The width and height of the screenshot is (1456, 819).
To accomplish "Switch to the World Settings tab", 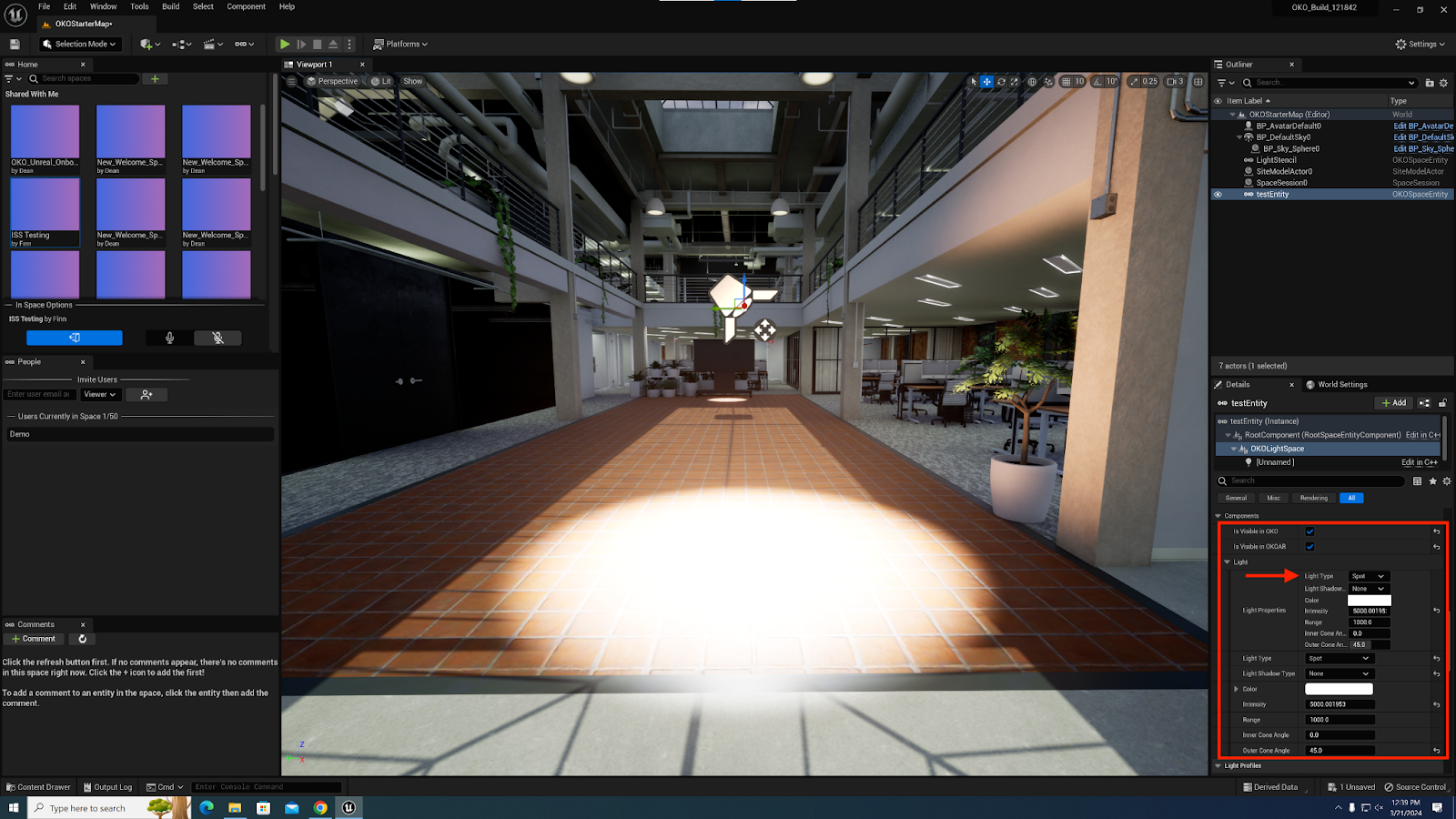I will [x=1341, y=385].
